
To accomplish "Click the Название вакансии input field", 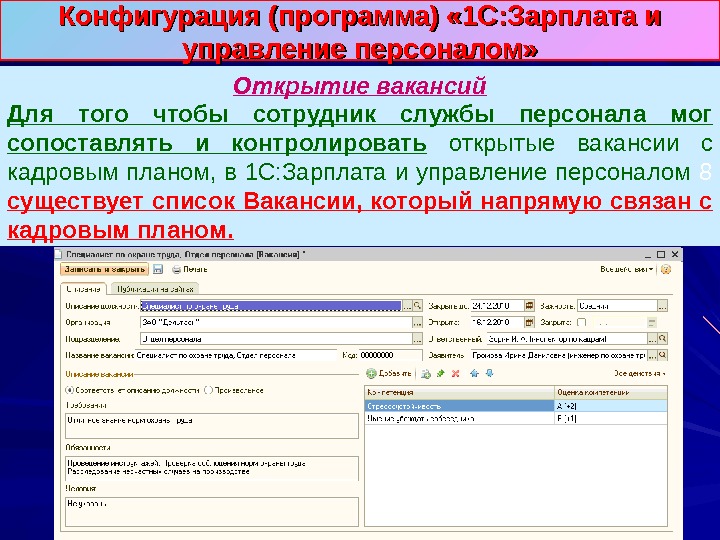I will click(x=236, y=355).
